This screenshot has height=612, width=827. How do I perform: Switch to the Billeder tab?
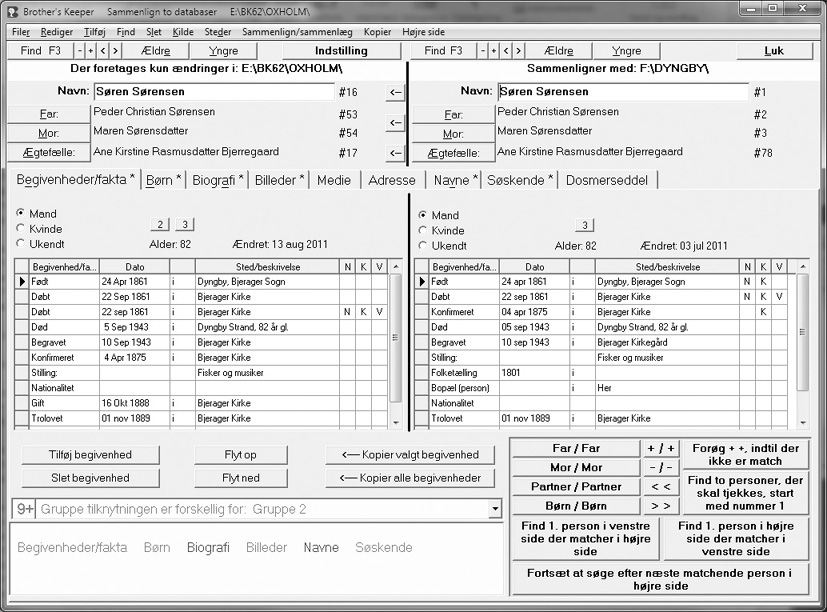pos(279,180)
